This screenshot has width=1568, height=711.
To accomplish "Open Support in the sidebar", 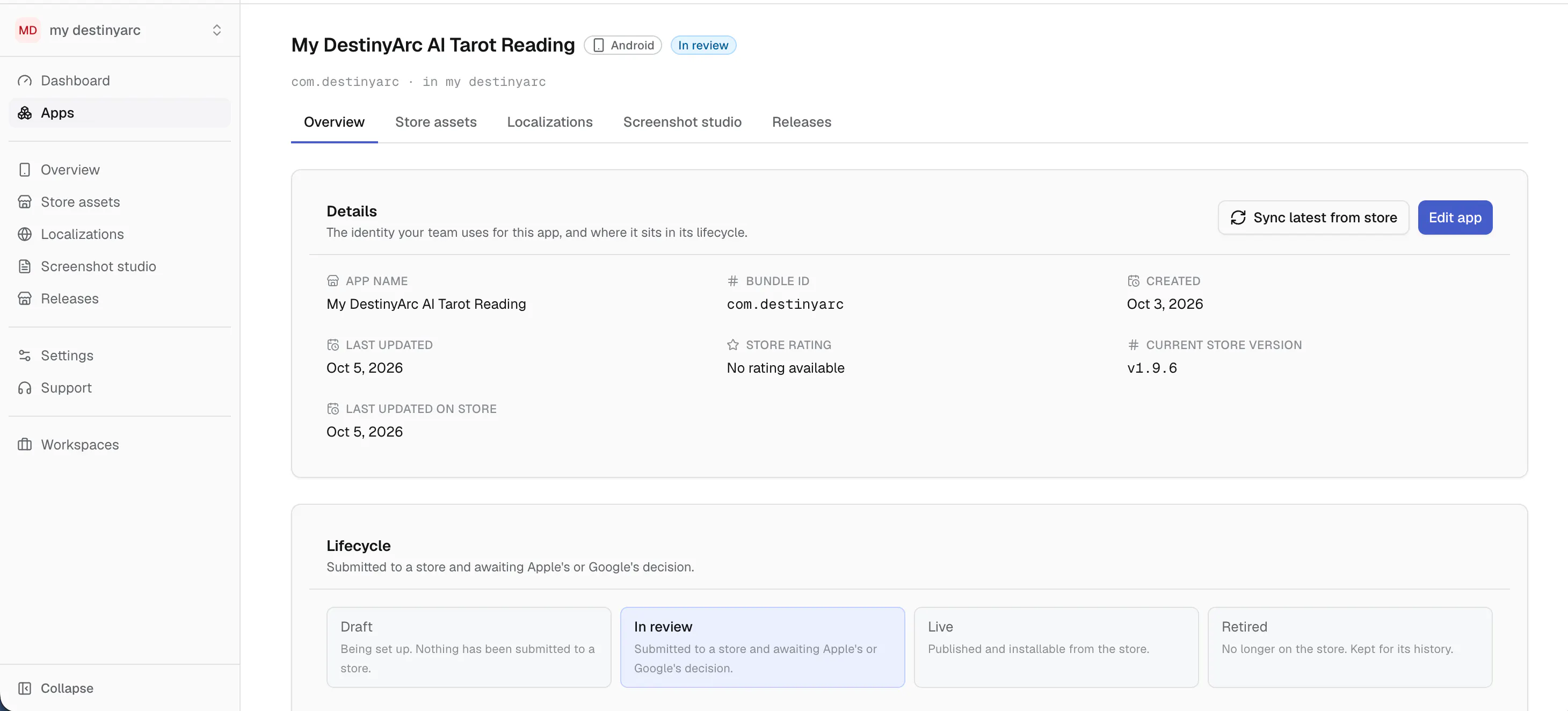I will [119, 387].
